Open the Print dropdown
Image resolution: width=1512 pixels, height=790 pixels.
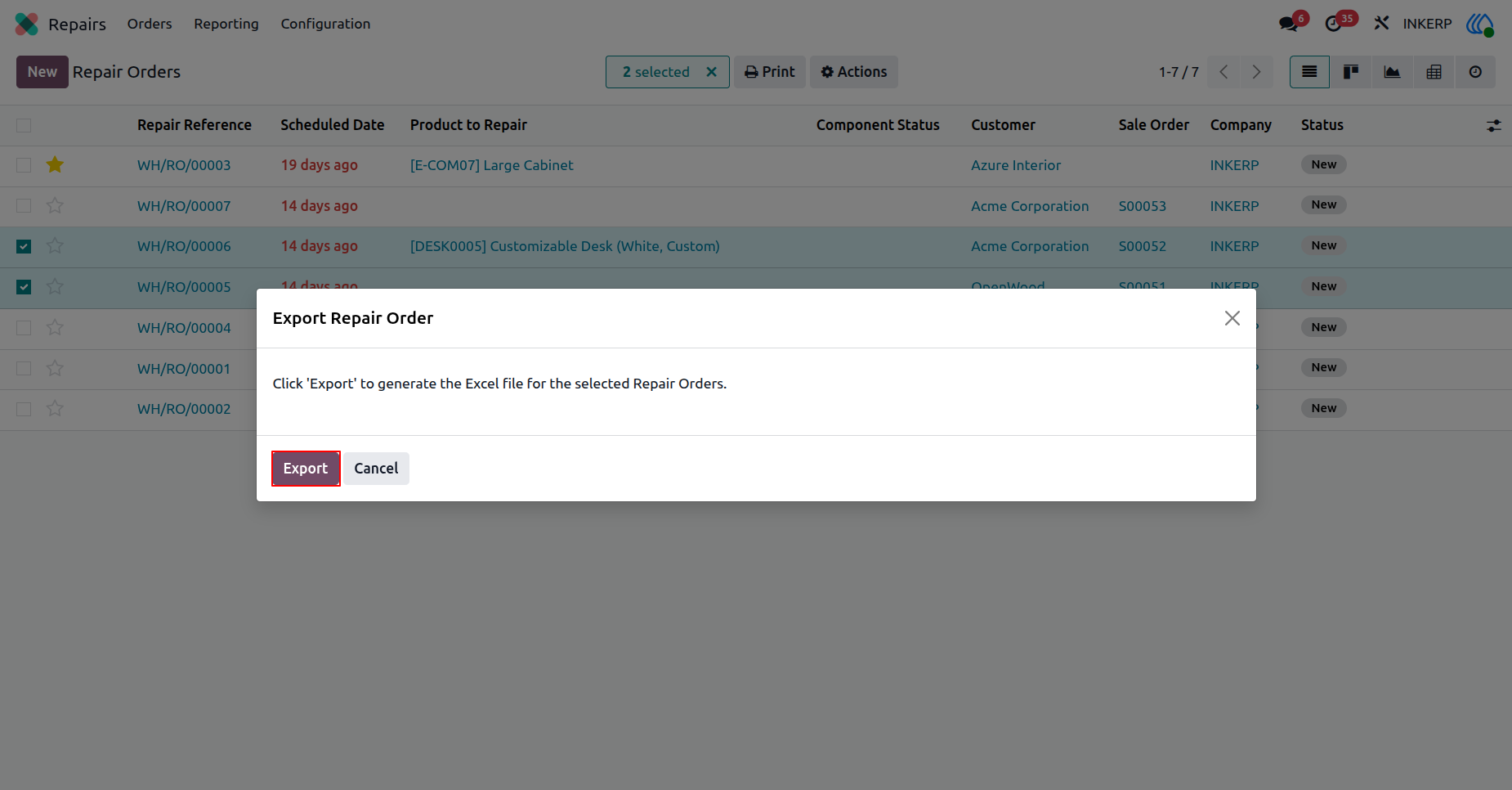770,72
